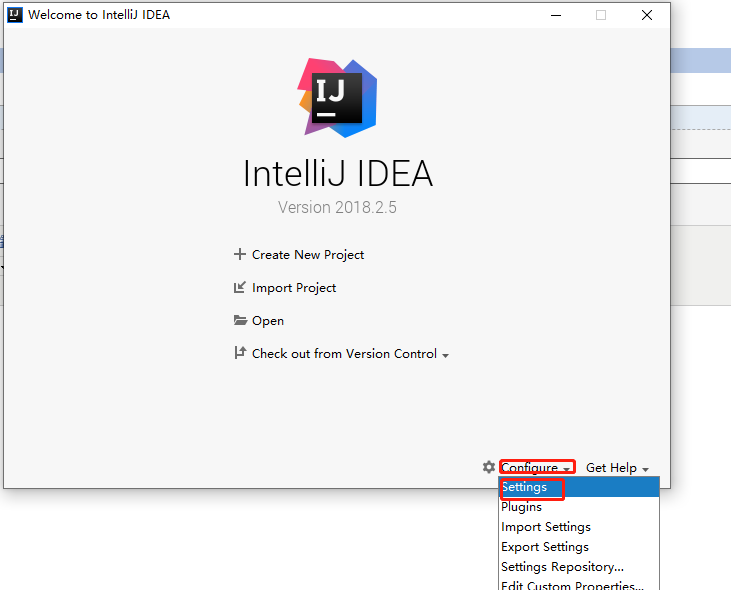
Task: Select Plugins in the Configure menu
Action: (579, 507)
